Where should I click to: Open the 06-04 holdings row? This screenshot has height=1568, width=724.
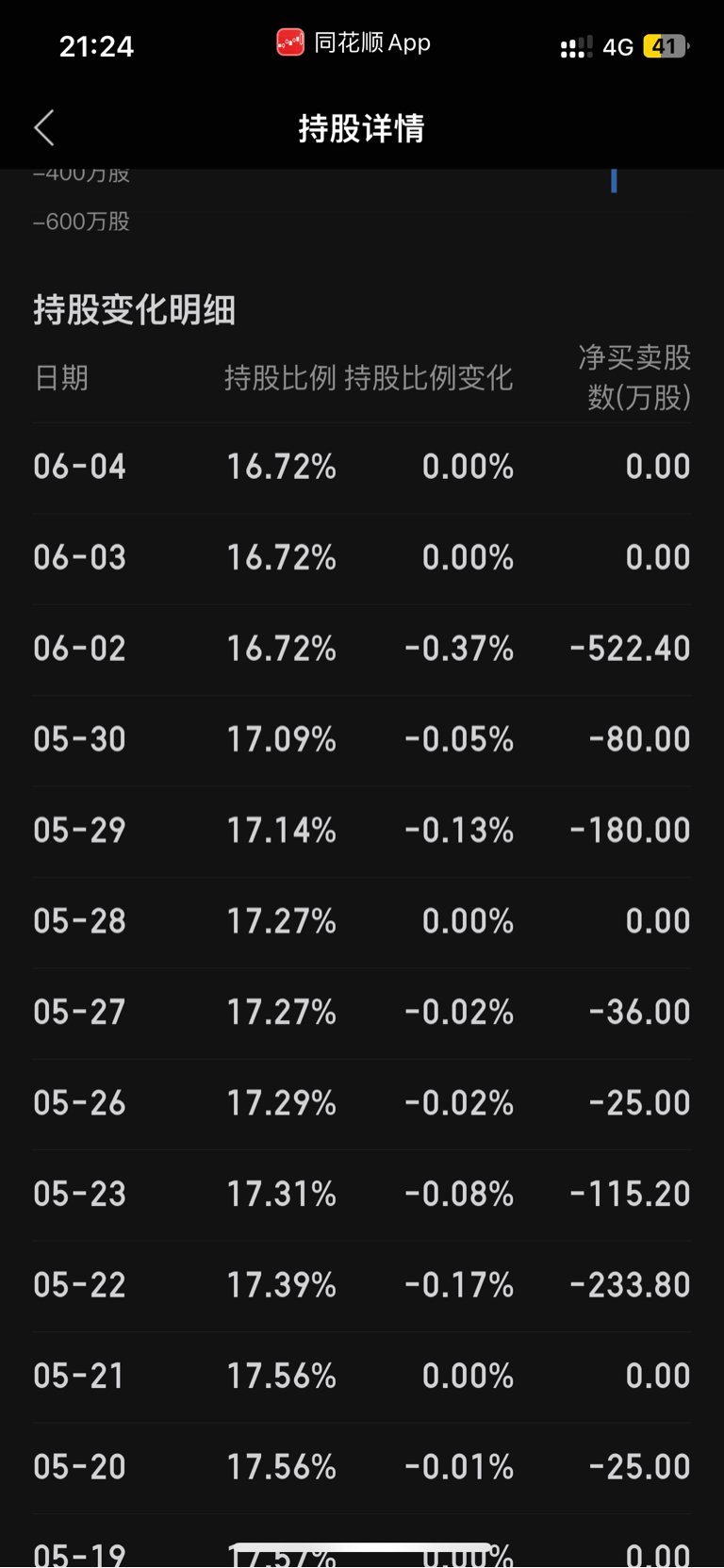362,468
